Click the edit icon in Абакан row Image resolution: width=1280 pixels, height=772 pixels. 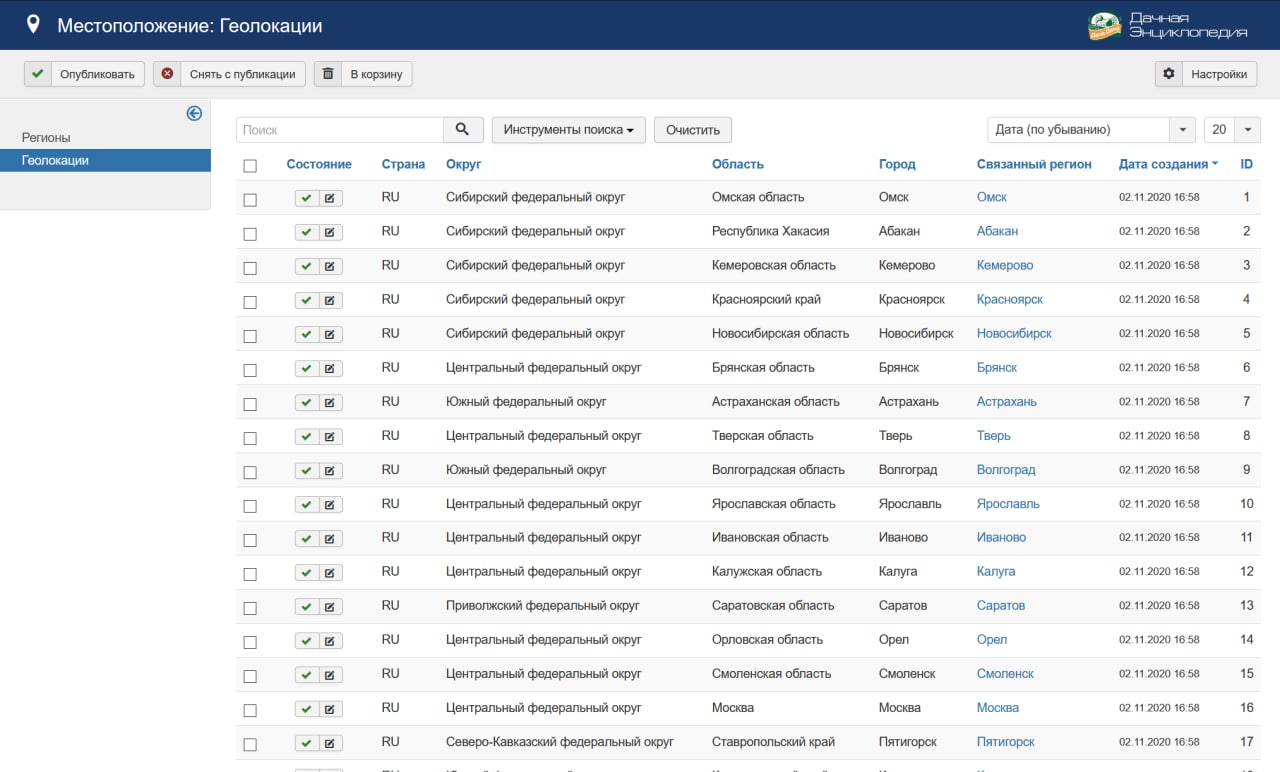tap(330, 232)
